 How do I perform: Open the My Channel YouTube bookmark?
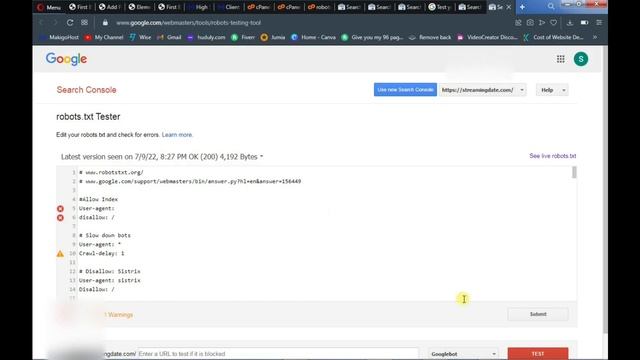coord(104,37)
